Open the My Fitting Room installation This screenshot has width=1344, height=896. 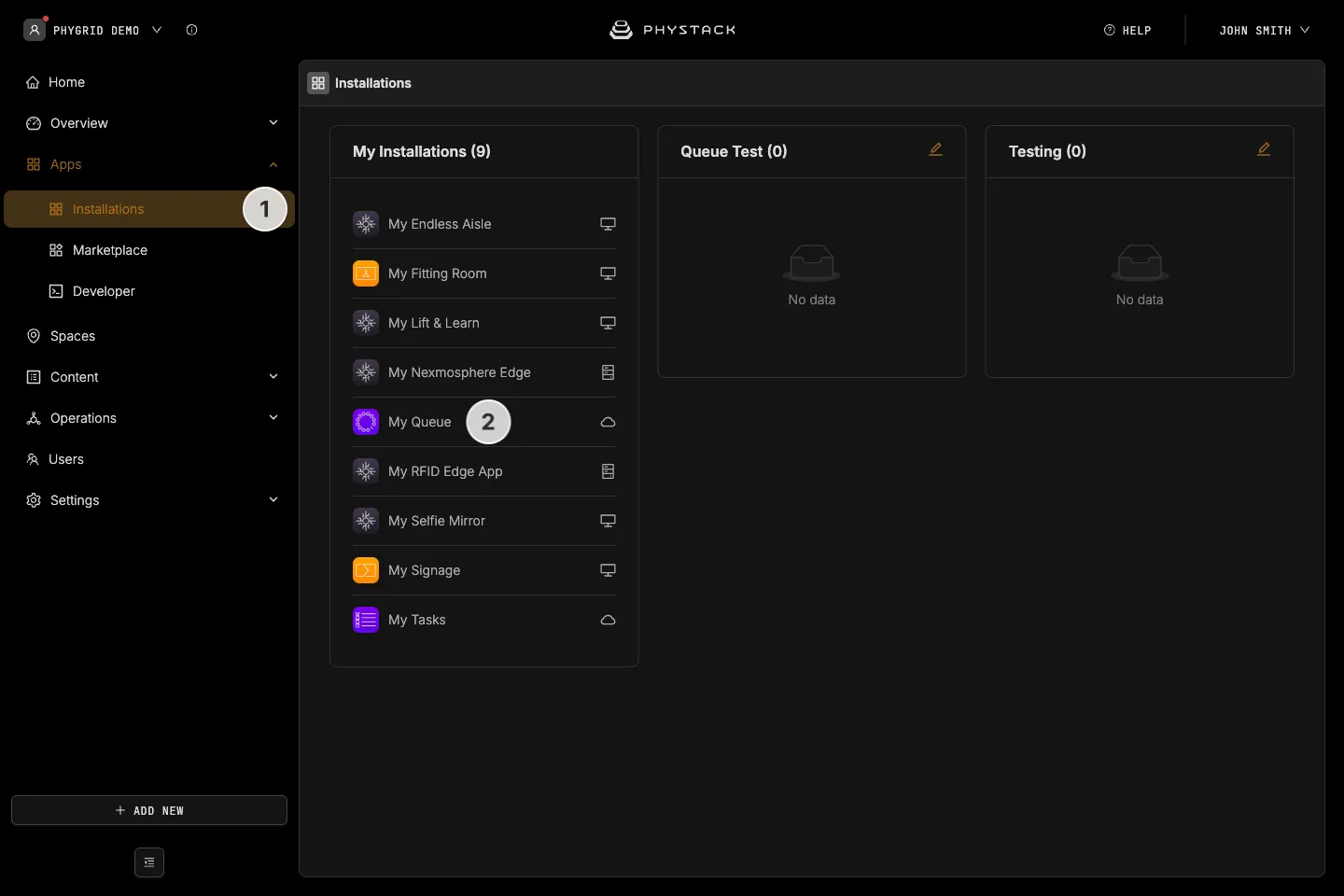click(484, 273)
